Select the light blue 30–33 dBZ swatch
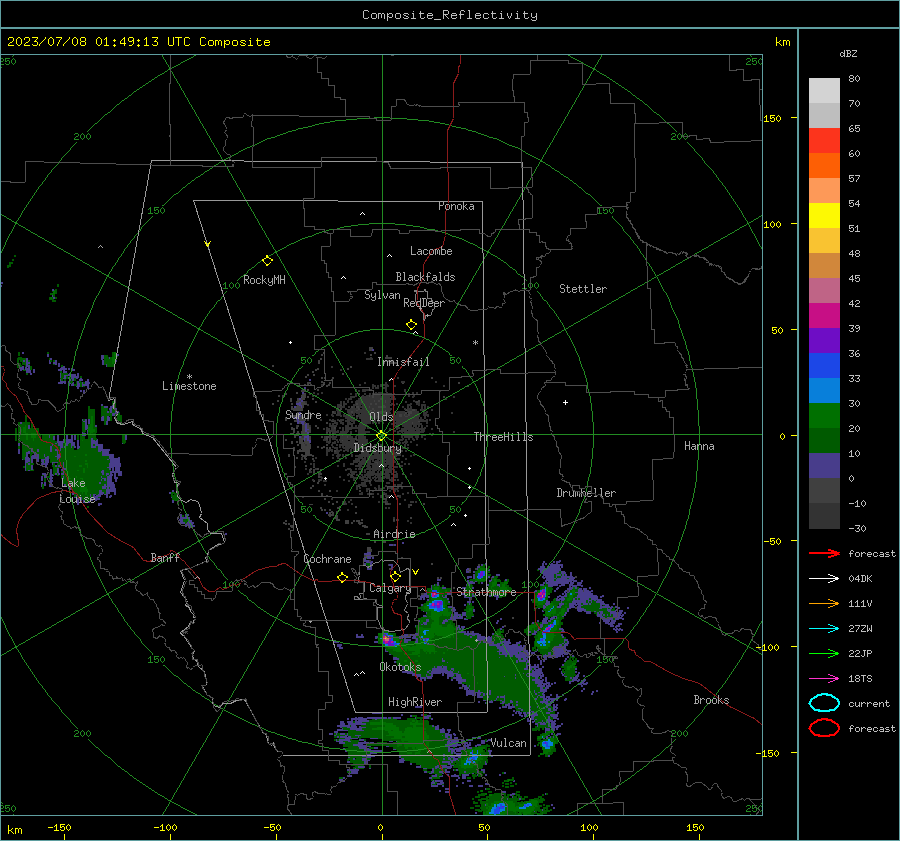Screen dimensions: 900x841 point(824,390)
